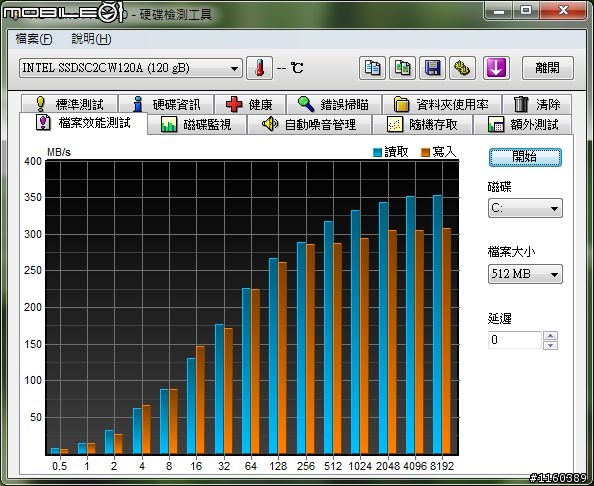Click the save floppy disk icon
Screen dimensions: 594x486
432,68
